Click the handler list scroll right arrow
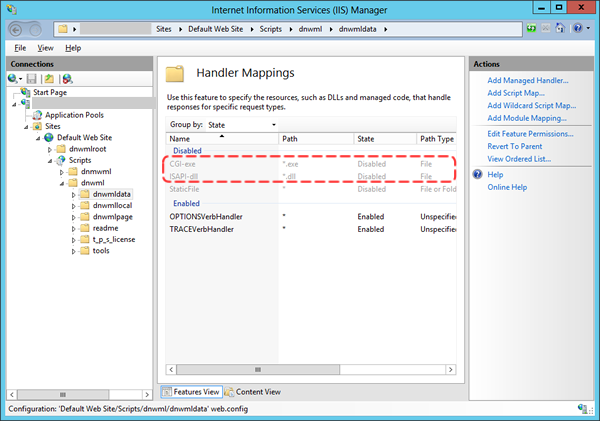Image resolution: width=600 pixels, height=421 pixels. (451, 369)
